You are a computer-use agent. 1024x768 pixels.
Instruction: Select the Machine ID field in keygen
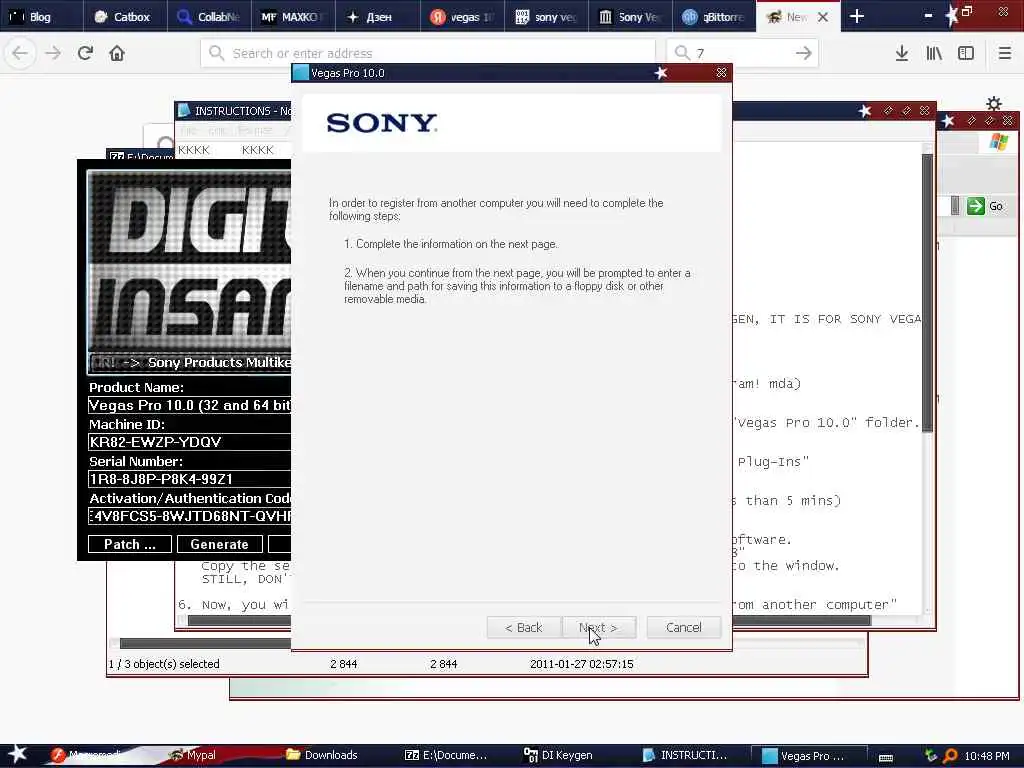click(189, 442)
